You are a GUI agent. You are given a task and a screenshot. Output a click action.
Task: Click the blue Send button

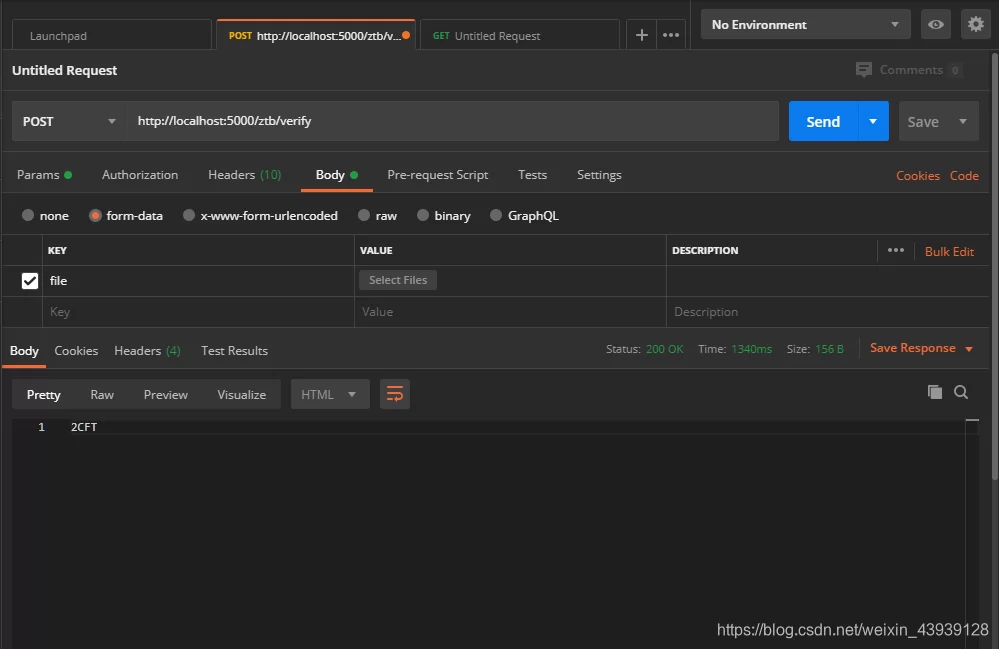tap(822, 122)
